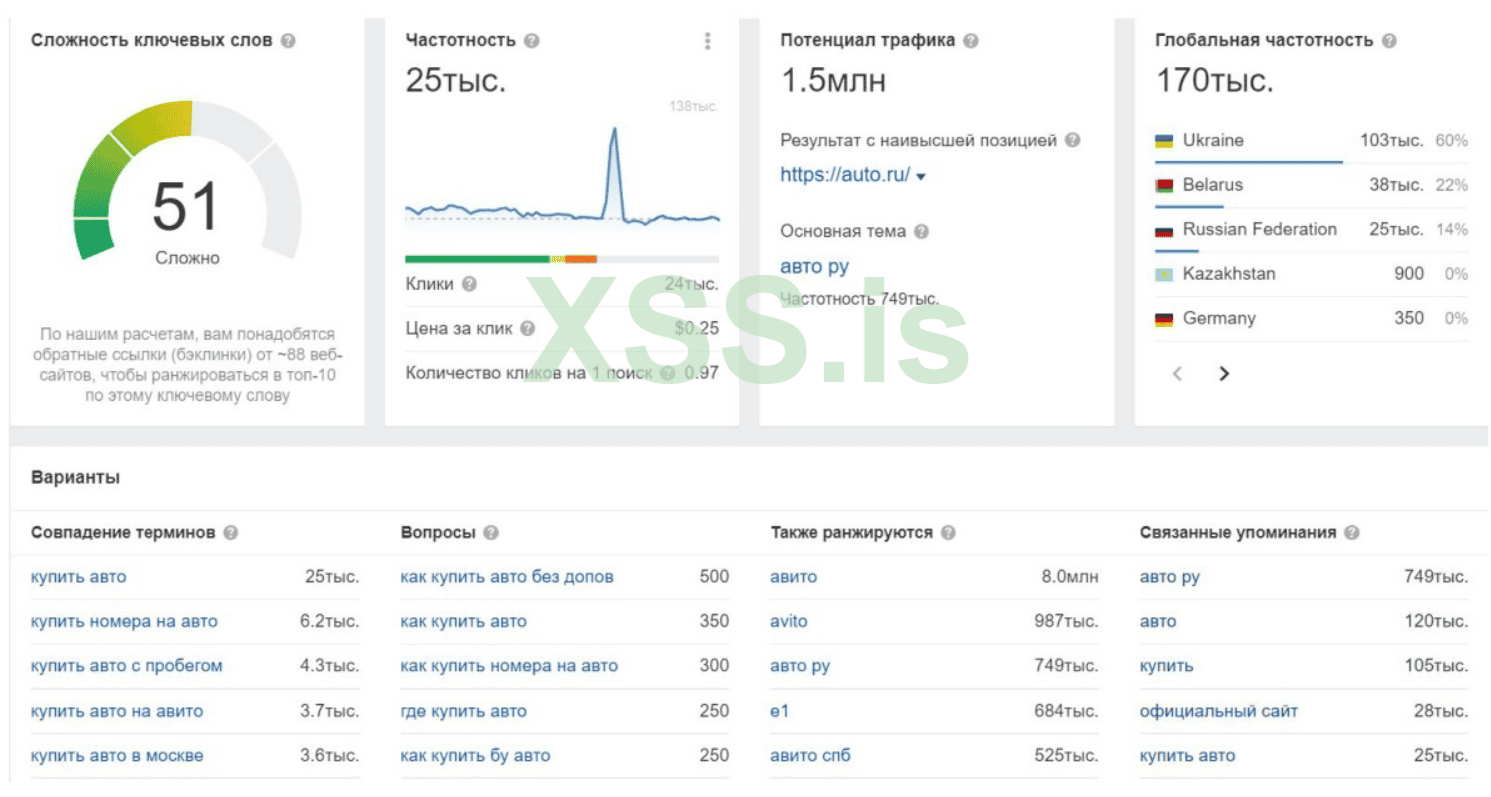Open keyword купить авто с пробегом
This screenshot has width=1491, height=797.
(x=127, y=666)
